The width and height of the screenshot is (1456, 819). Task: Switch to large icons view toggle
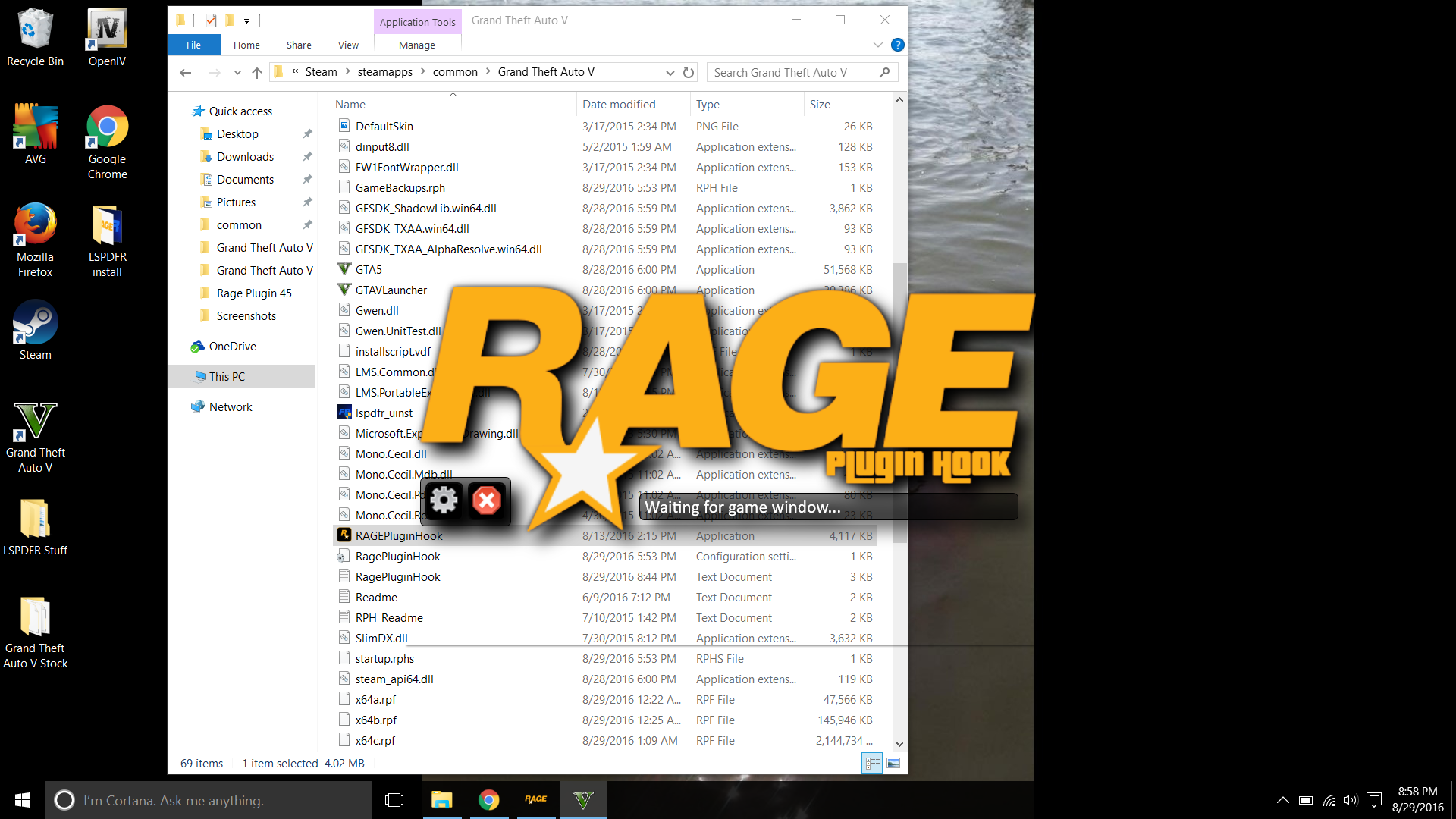click(893, 763)
